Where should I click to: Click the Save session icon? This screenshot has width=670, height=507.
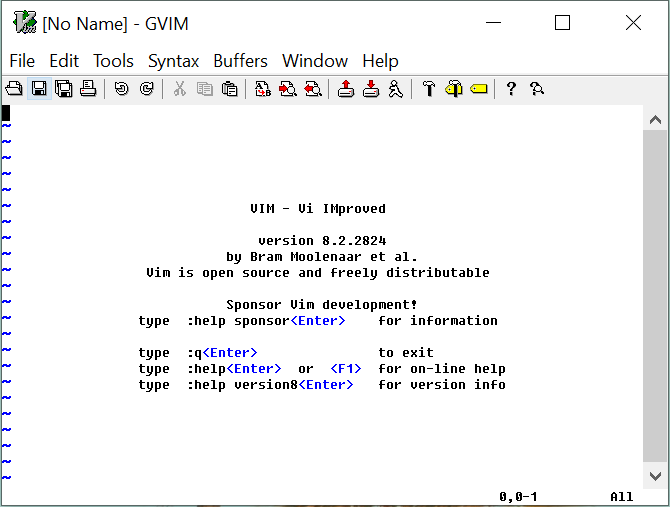tap(371, 89)
